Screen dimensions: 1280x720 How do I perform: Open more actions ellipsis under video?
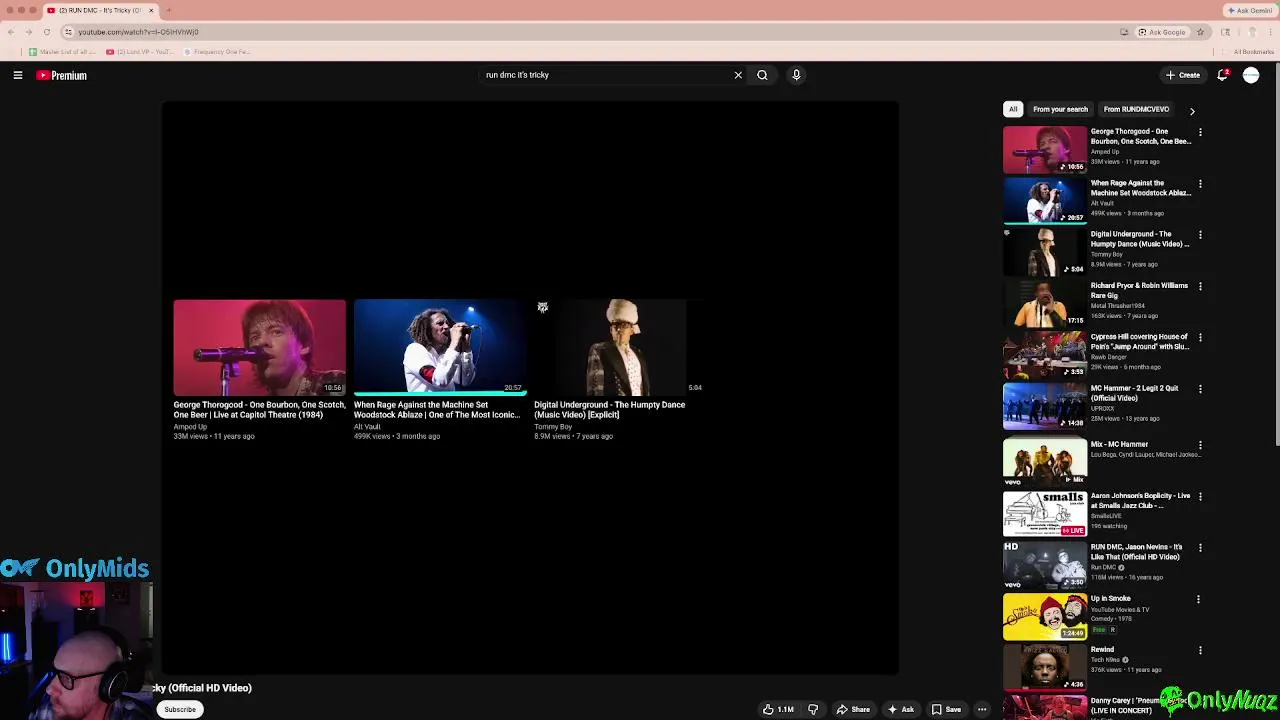pyautogui.click(x=982, y=709)
